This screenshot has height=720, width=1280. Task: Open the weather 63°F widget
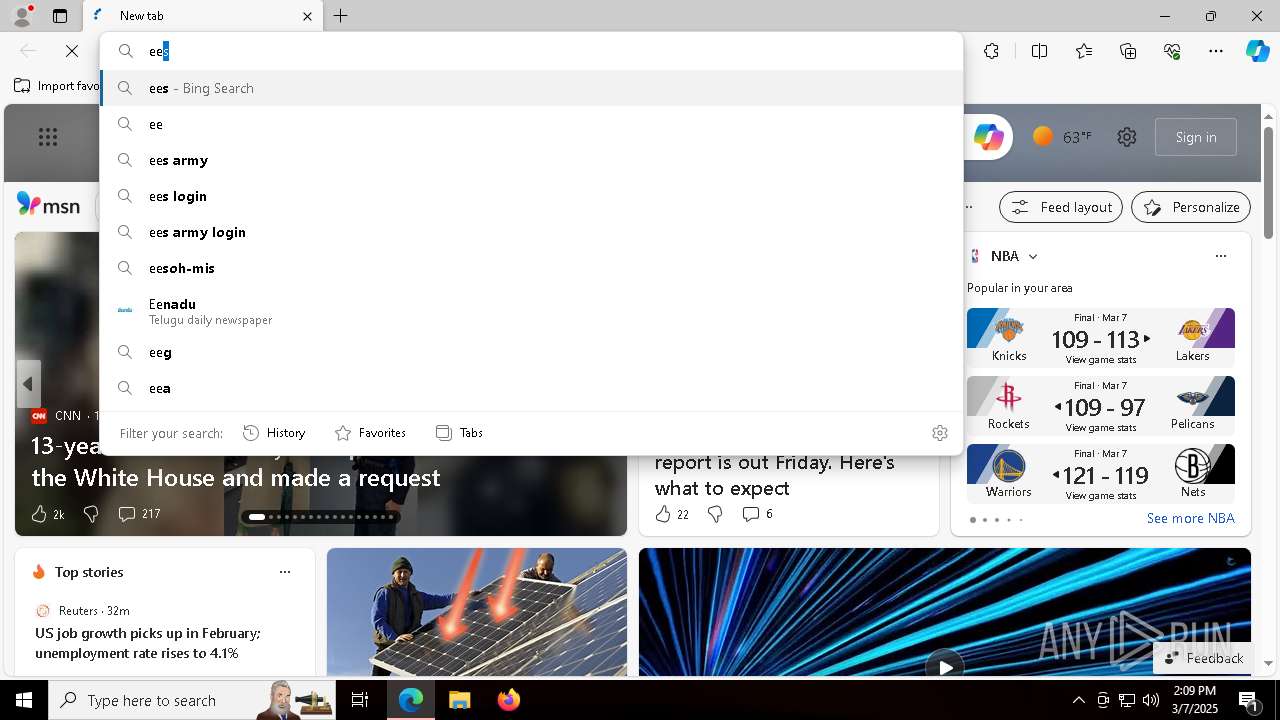1063,137
